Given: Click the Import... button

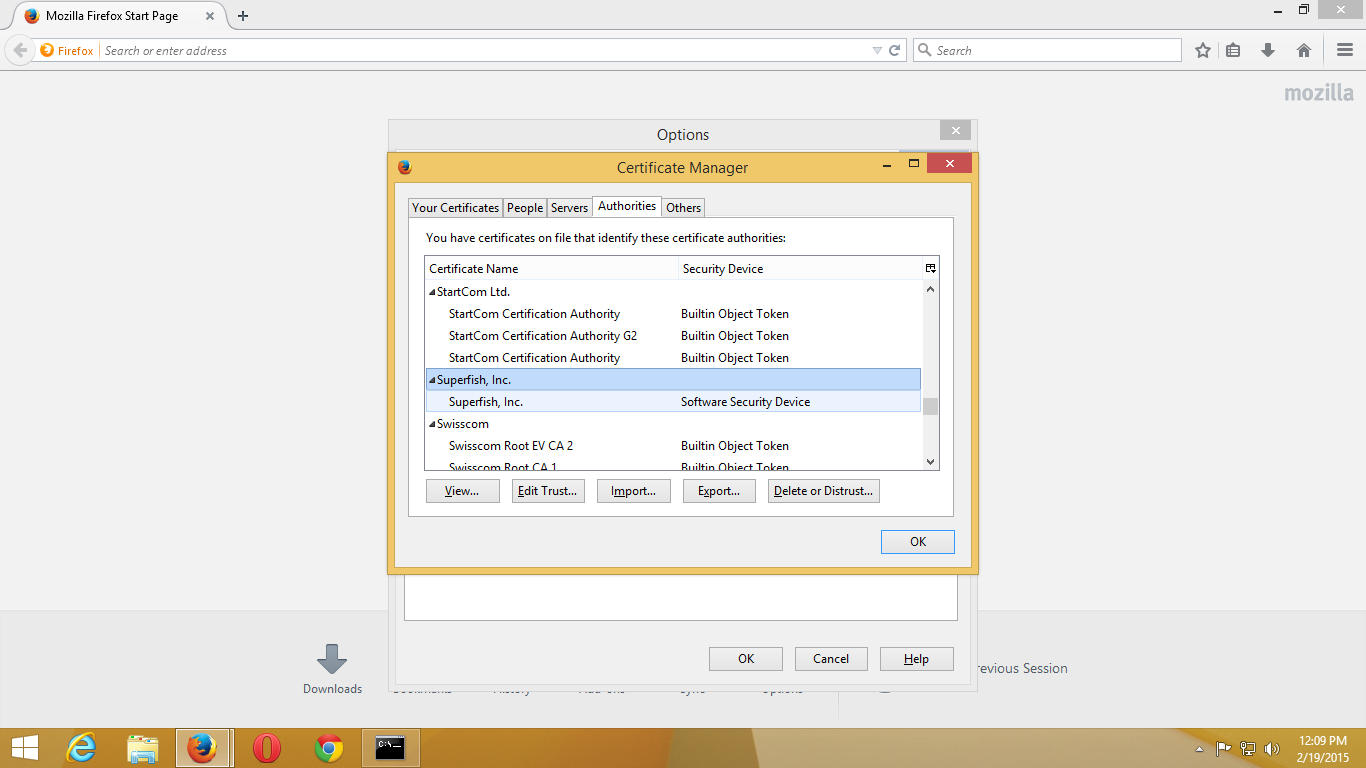Looking at the screenshot, I should pyautogui.click(x=634, y=491).
